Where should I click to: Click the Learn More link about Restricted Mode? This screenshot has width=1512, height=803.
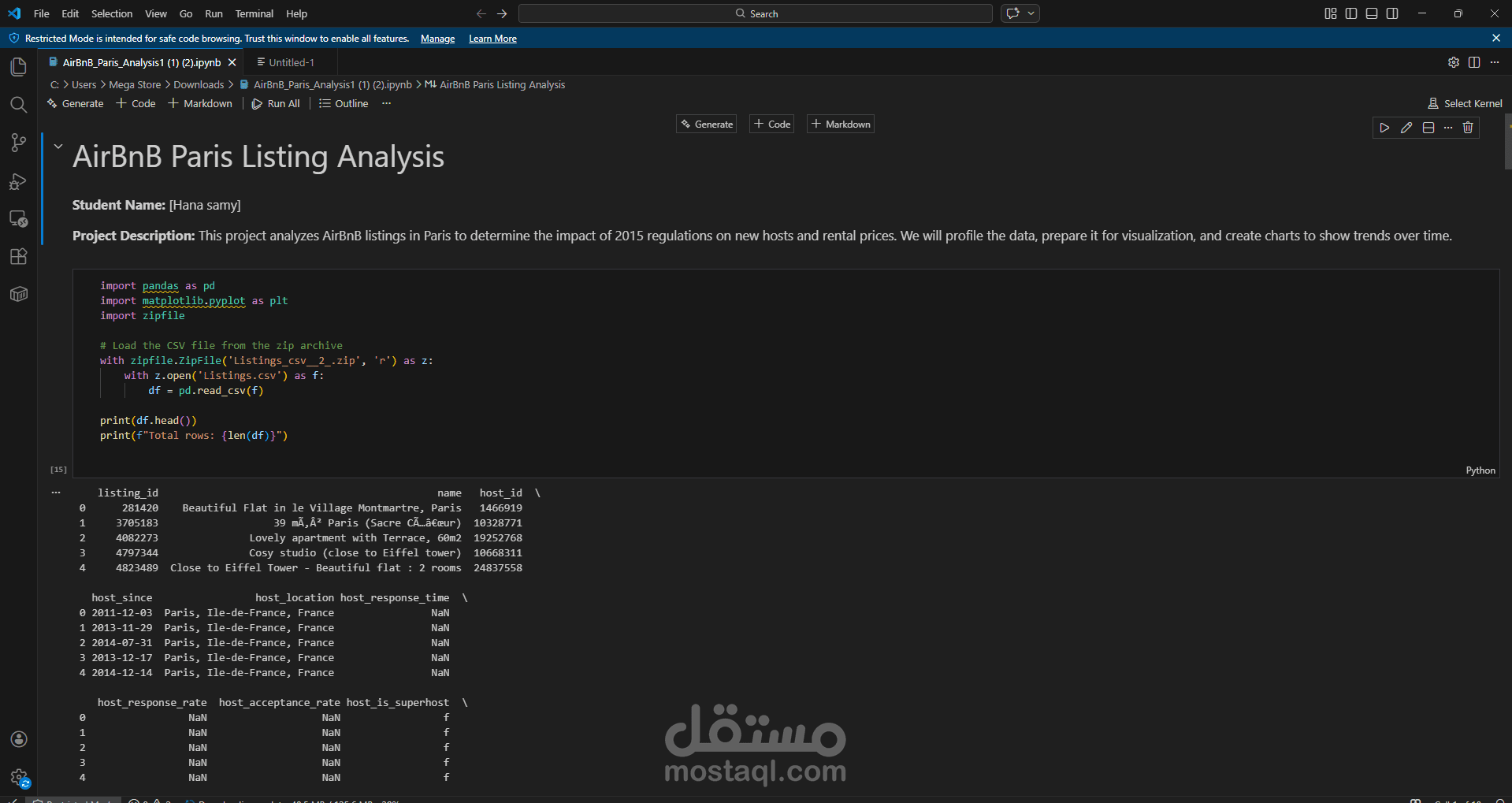tap(492, 38)
